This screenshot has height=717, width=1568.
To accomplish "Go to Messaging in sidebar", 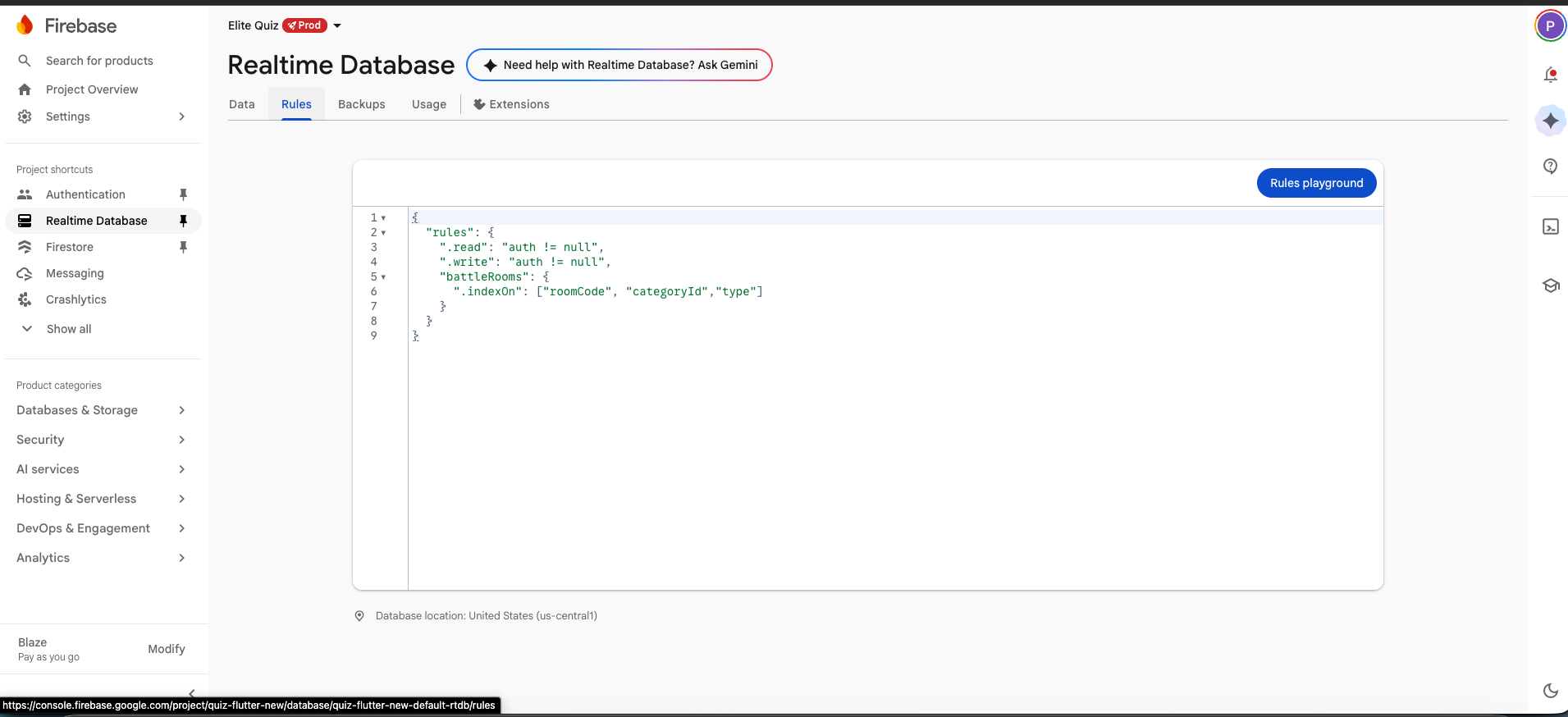I will pos(75,273).
